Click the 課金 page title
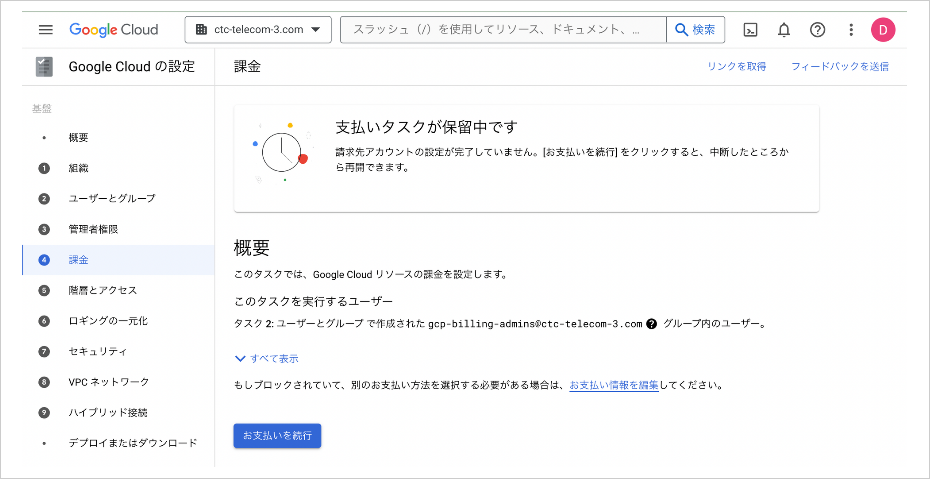The height and width of the screenshot is (479, 930). (247, 66)
